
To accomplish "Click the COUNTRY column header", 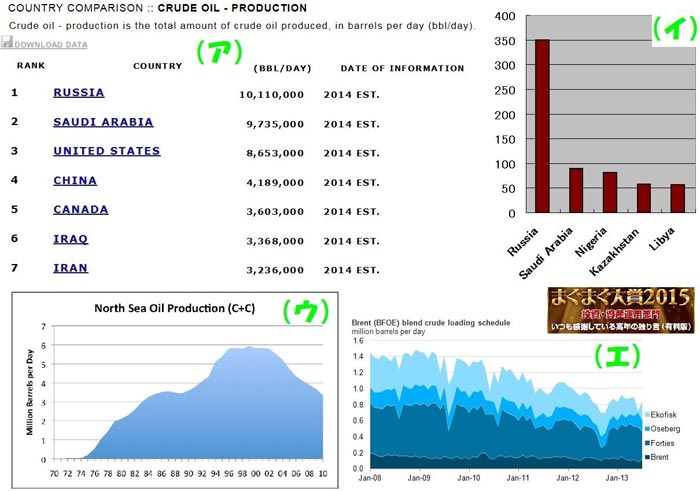I will tap(157, 67).
